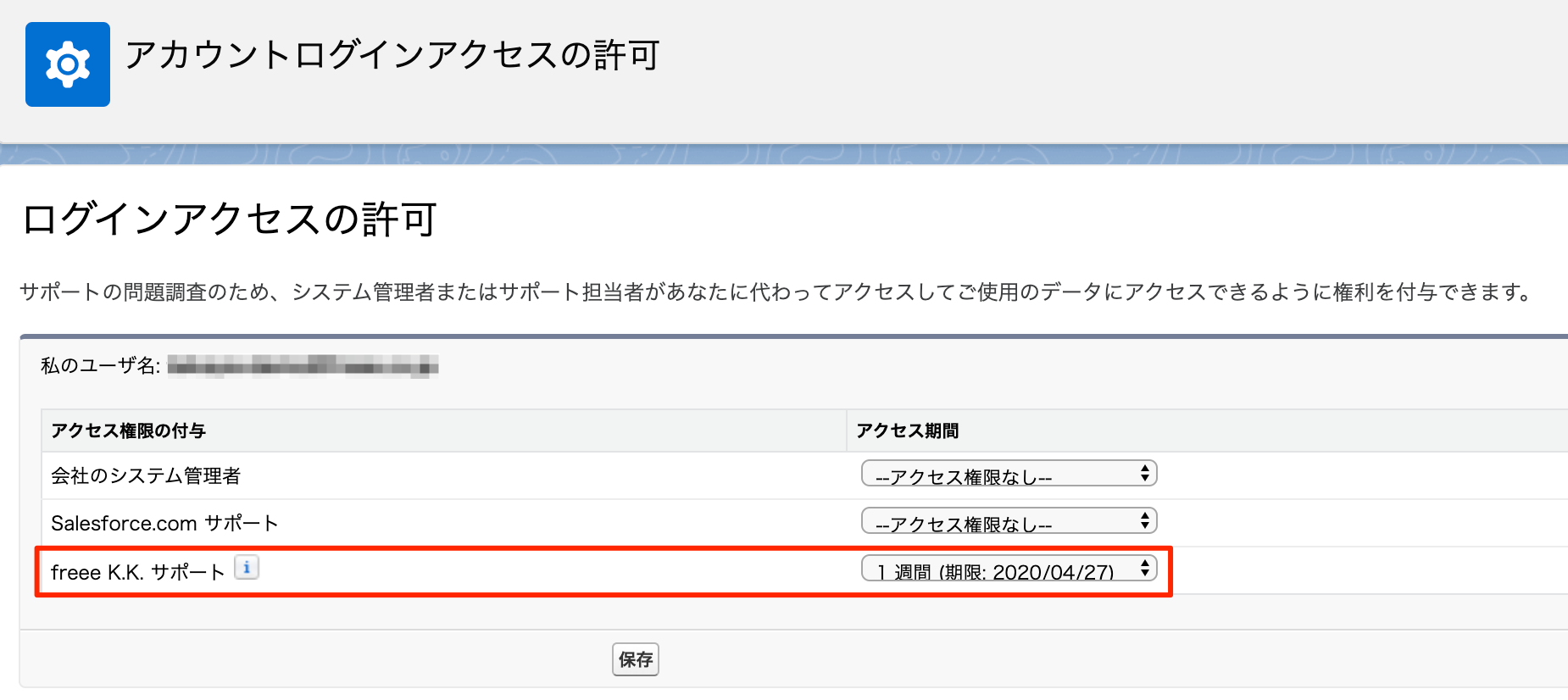This screenshot has height=700, width=1568.
Task: Select the Salesforce.com サポート row label
Action: [x=164, y=523]
